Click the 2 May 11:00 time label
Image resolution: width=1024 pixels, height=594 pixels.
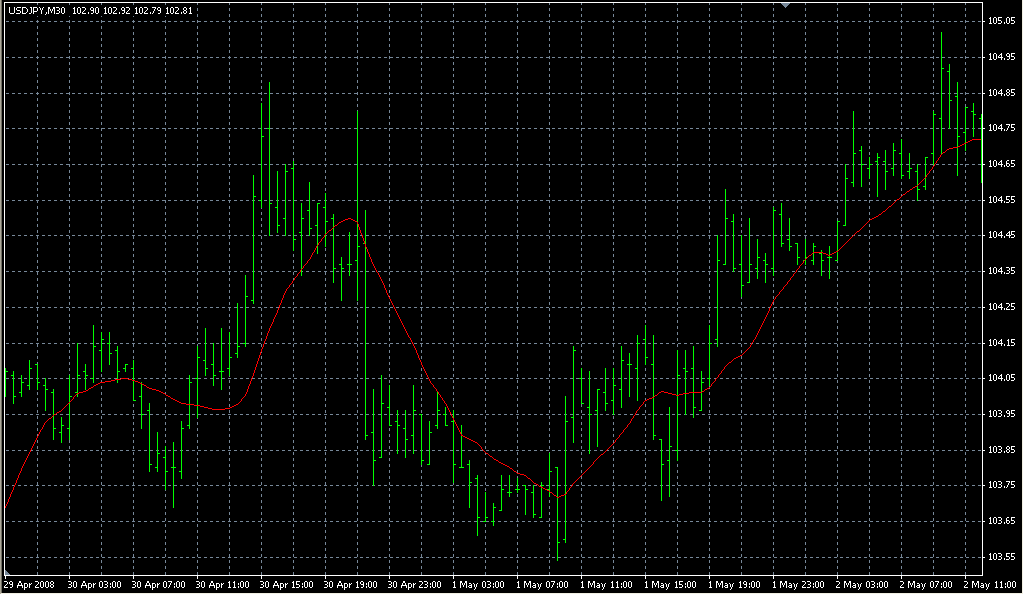[993, 584]
